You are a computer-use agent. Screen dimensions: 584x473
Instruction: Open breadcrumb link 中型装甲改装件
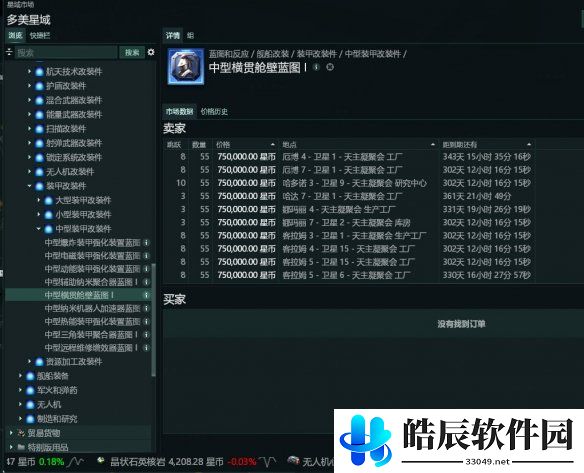(x=372, y=54)
